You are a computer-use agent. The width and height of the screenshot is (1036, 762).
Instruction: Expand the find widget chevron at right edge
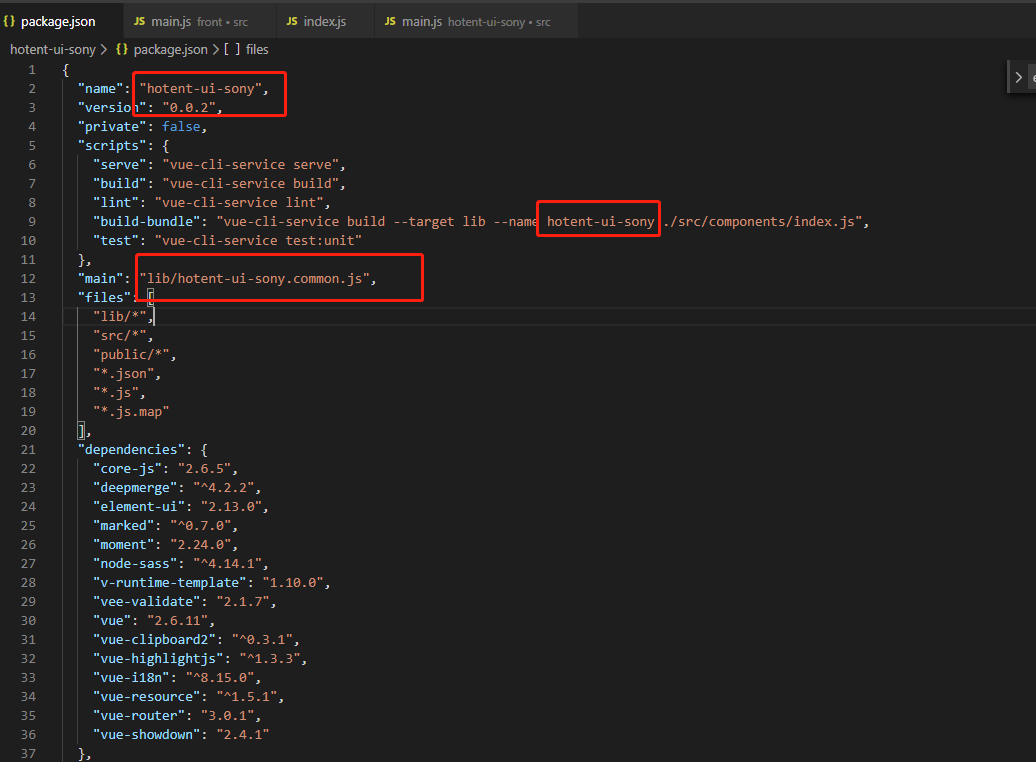[1018, 77]
